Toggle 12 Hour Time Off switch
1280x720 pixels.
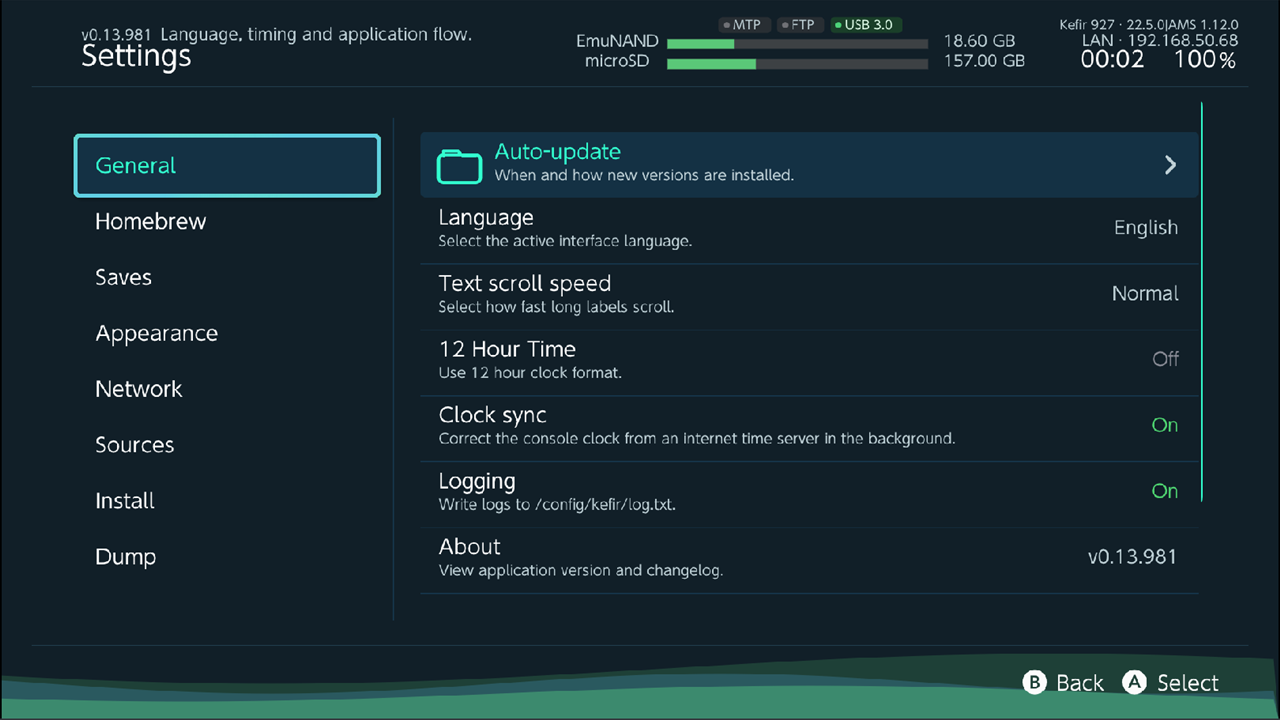1165,359
